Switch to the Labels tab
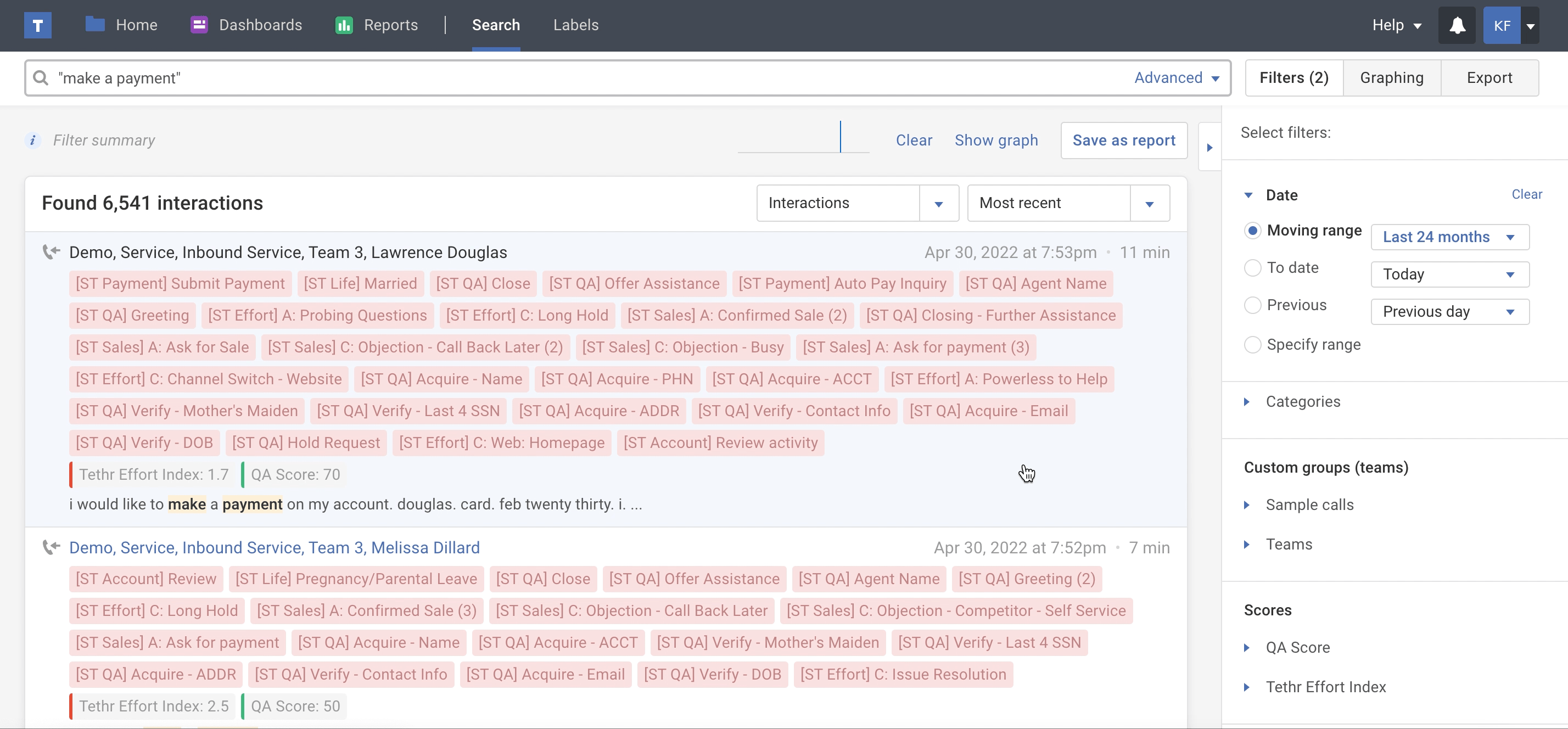 575,25
